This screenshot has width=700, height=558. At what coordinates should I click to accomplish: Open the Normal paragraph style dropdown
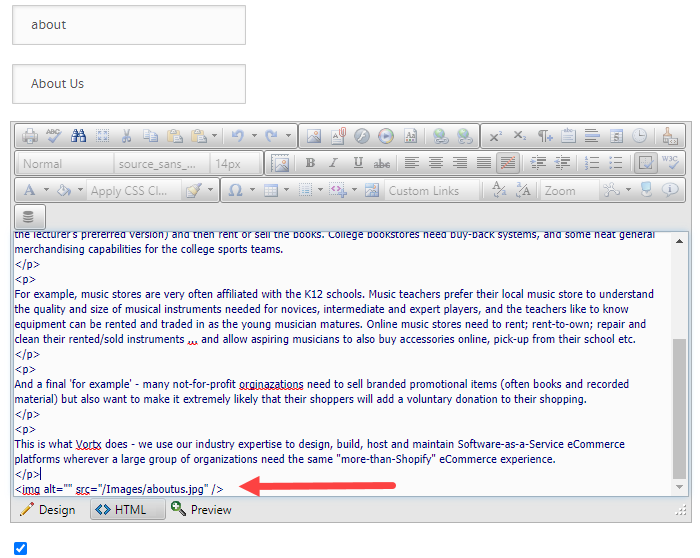[65, 164]
